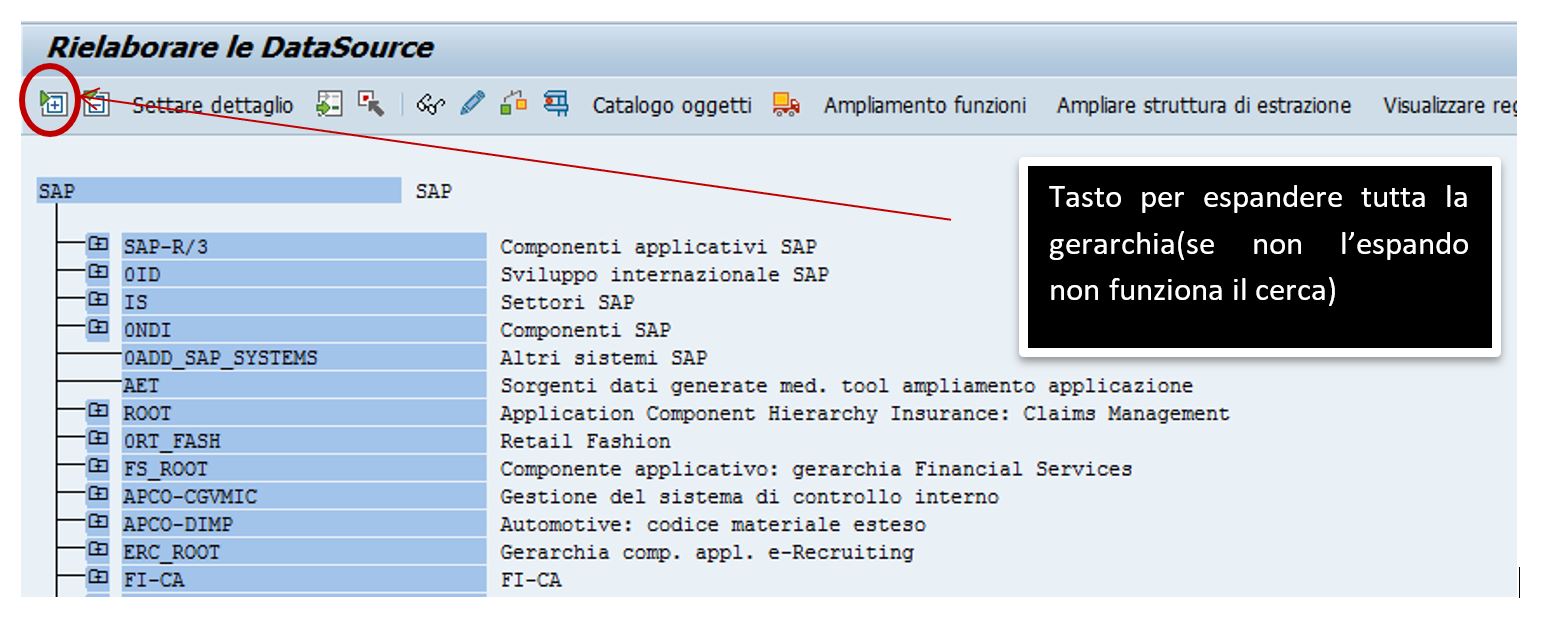The image size is (1546, 626).
Task: Click the green-arrow list icon after Settare dettaglio
Action: click(328, 105)
